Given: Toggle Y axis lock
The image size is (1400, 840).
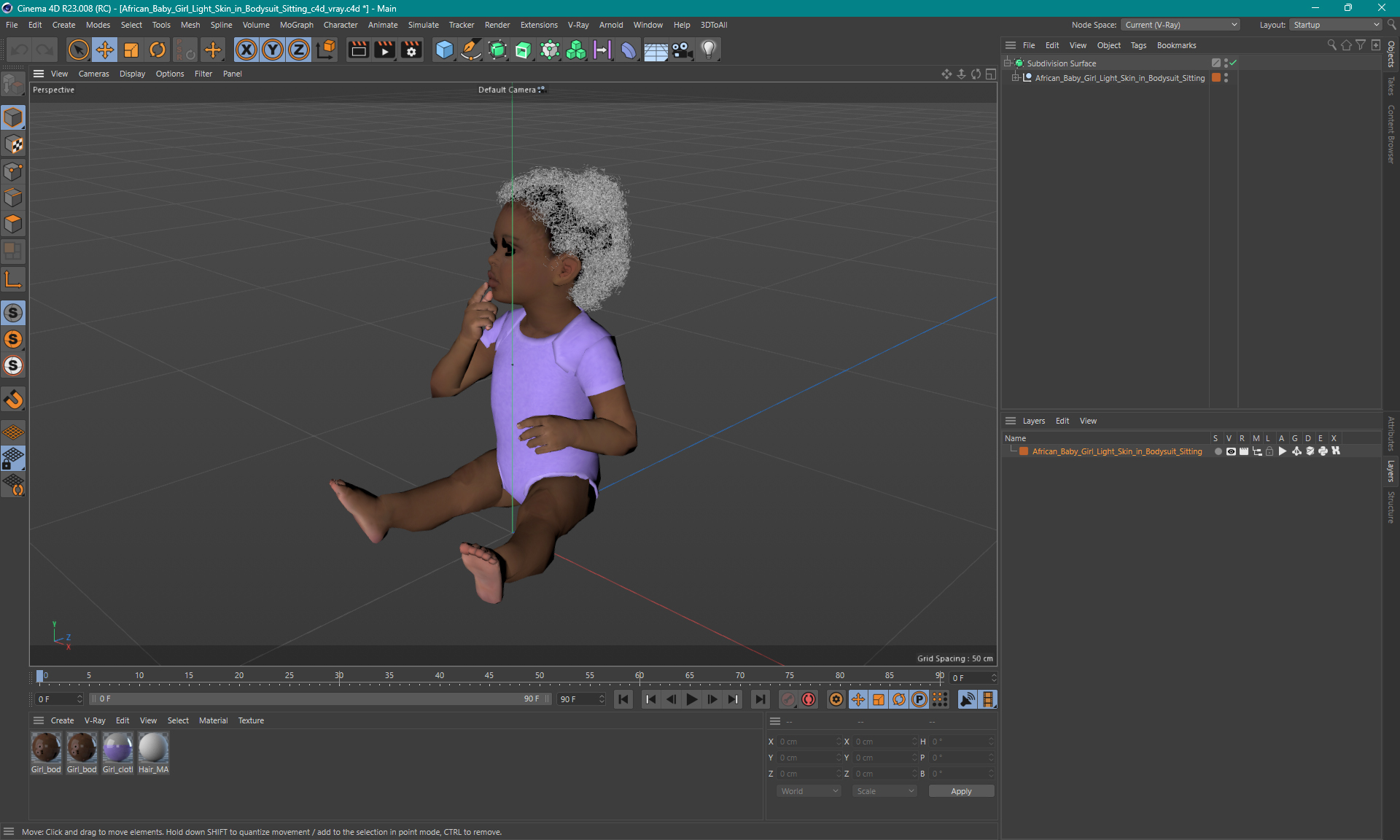Looking at the screenshot, I should coord(273,50).
